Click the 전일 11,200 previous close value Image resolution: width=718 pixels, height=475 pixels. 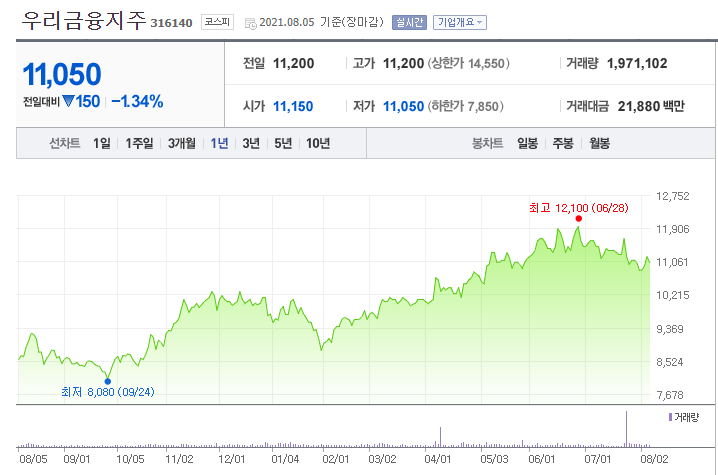(294, 63)
